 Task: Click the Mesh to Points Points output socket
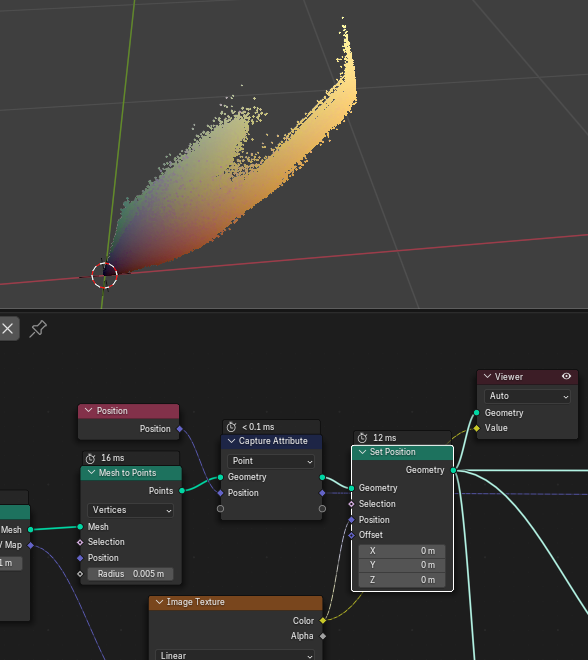point(182,491)
